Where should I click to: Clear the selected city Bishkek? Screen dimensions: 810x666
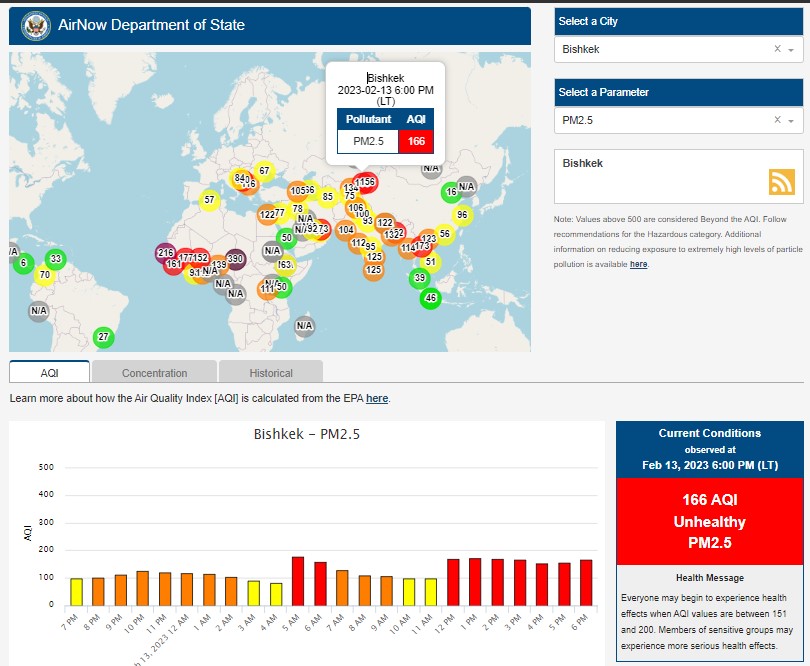point(777,49)
